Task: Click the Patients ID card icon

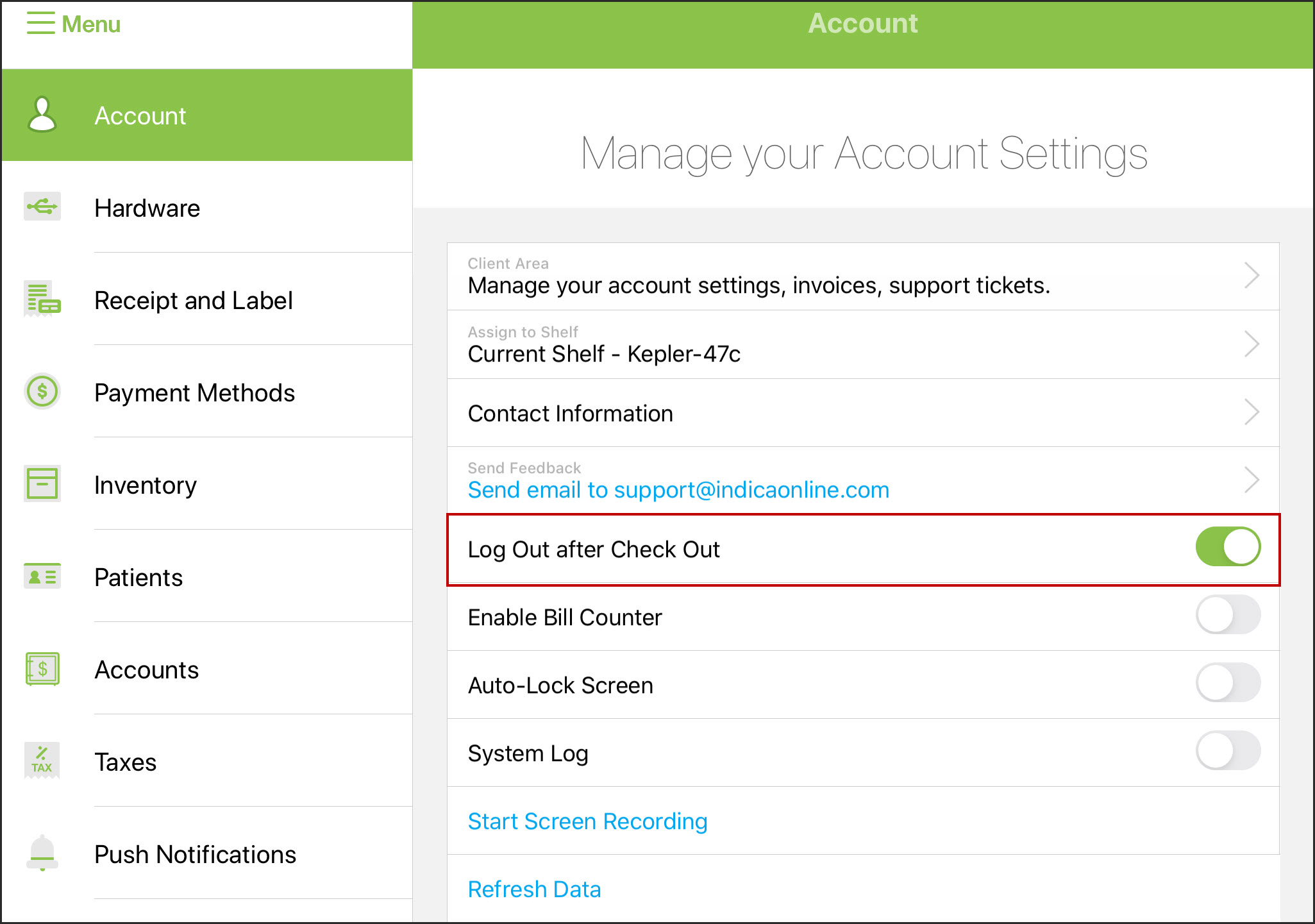Action: (42, 576)
